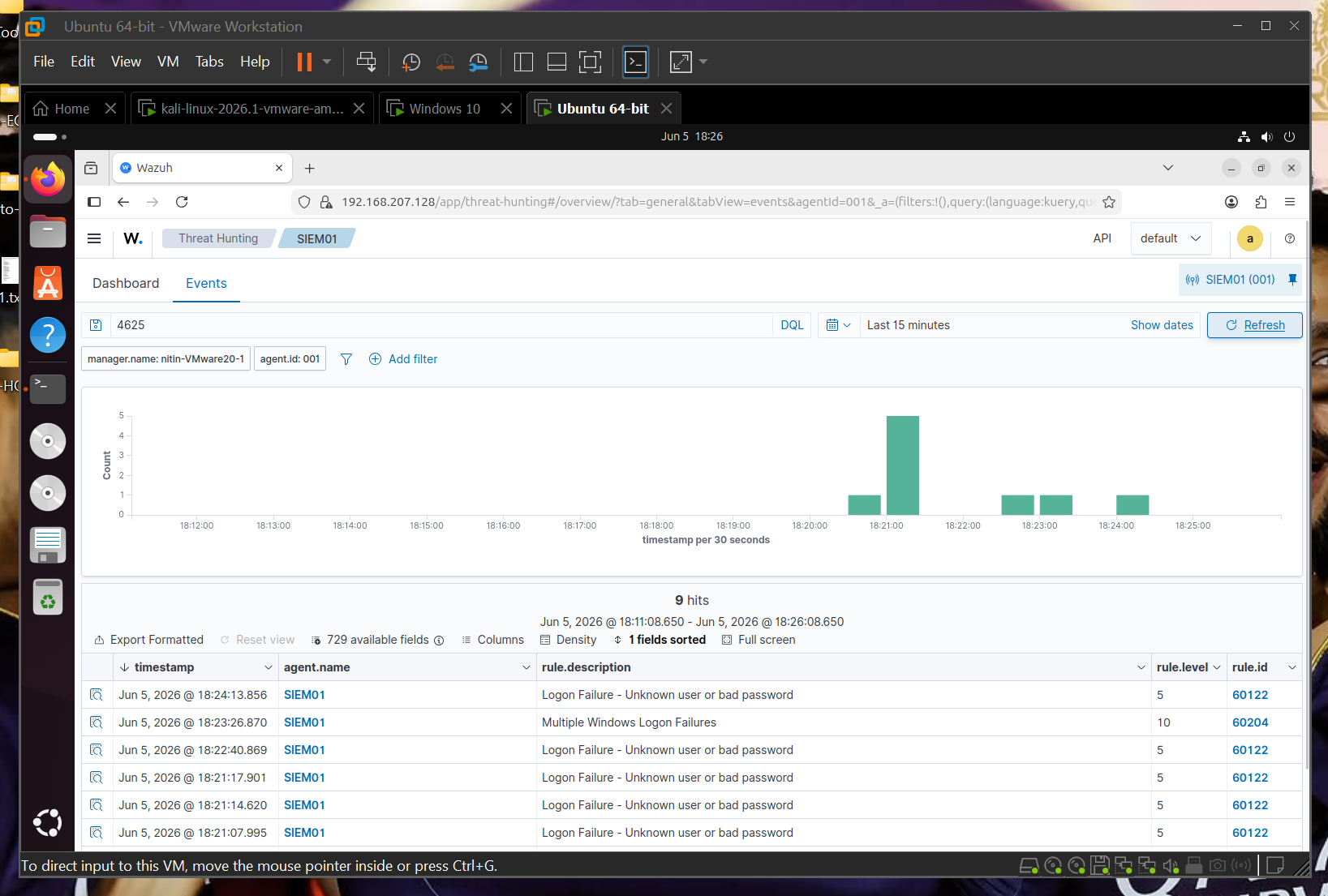Click the filter funnel icon
1328x896 pixels.
click(346, 359)
